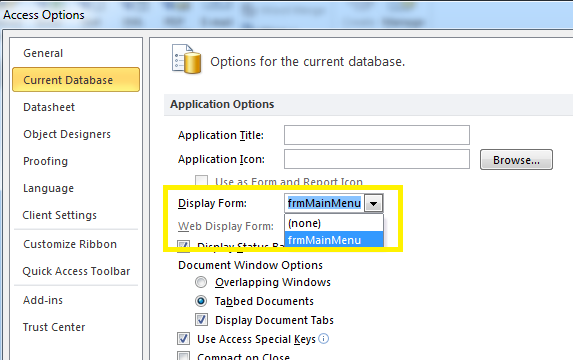573x360 pixels.
Task: Click the Application Icon text field
Action: pos(377,159)
